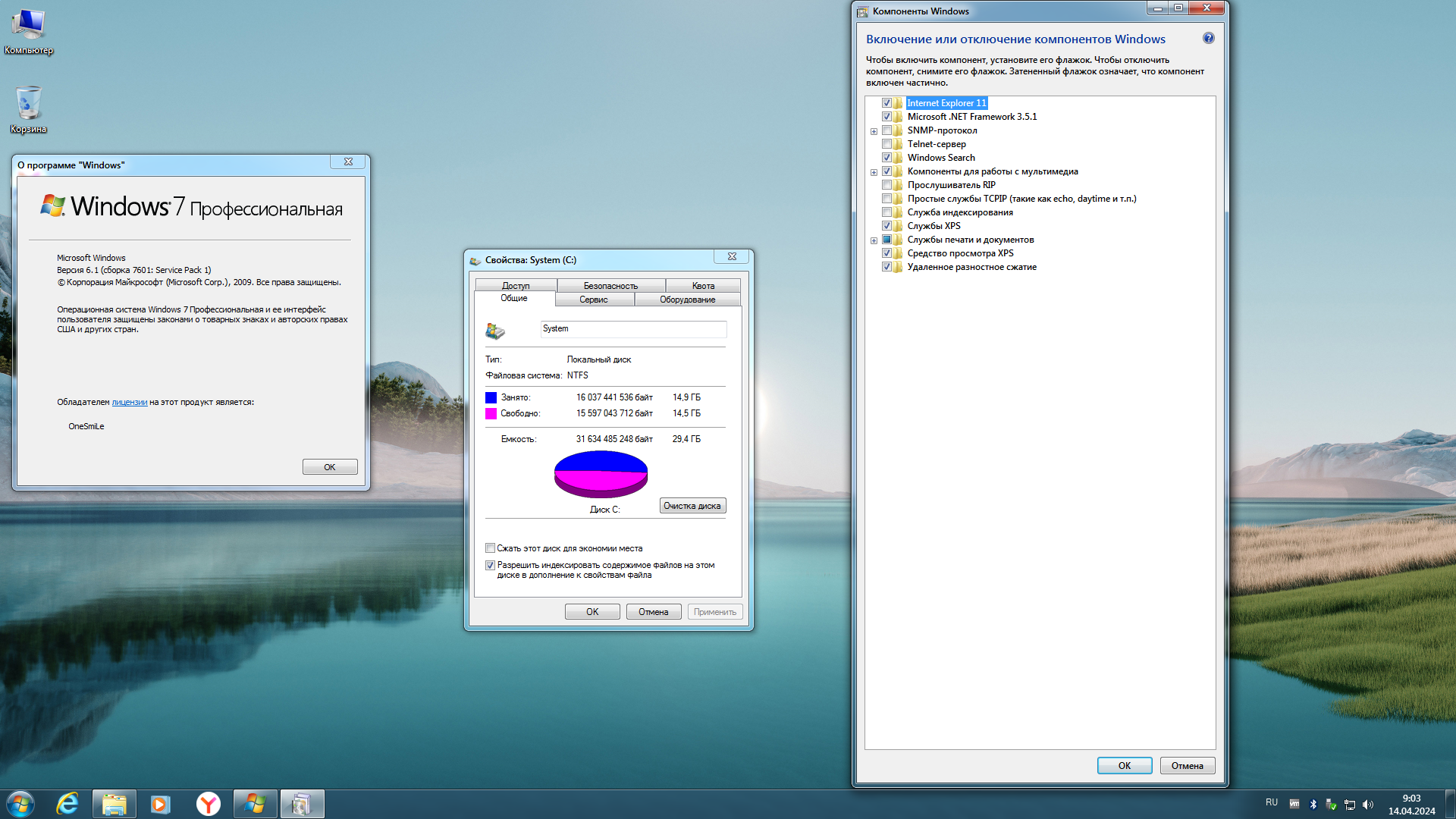Open Windows Explorer from the taskbar
The image size is (1456, 819).
click(x=114, y=803)
